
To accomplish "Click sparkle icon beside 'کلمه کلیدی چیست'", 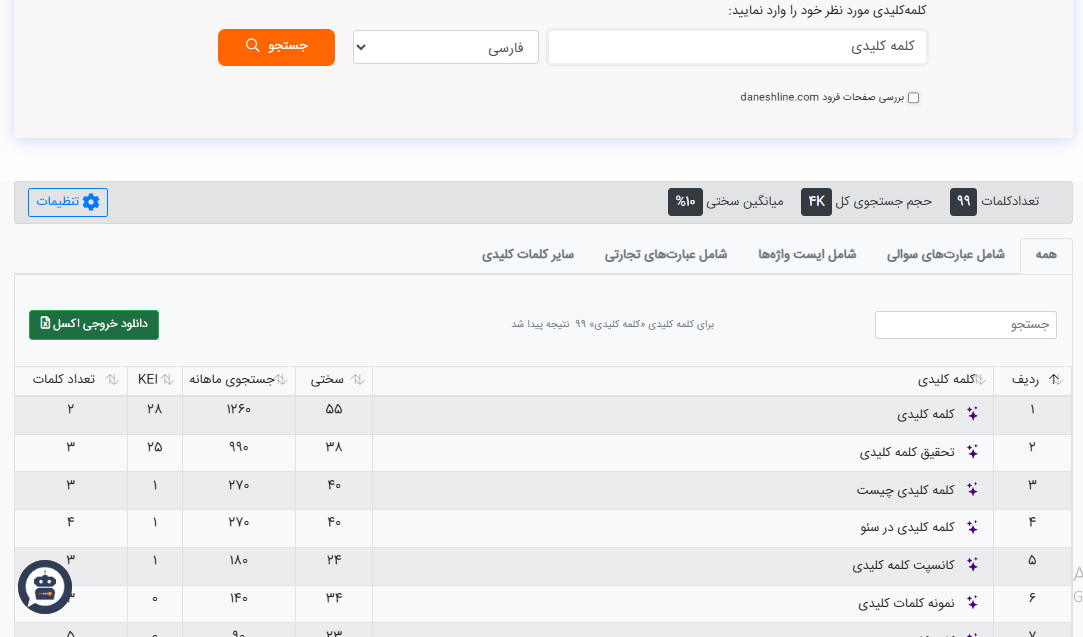I will point(971,490).
